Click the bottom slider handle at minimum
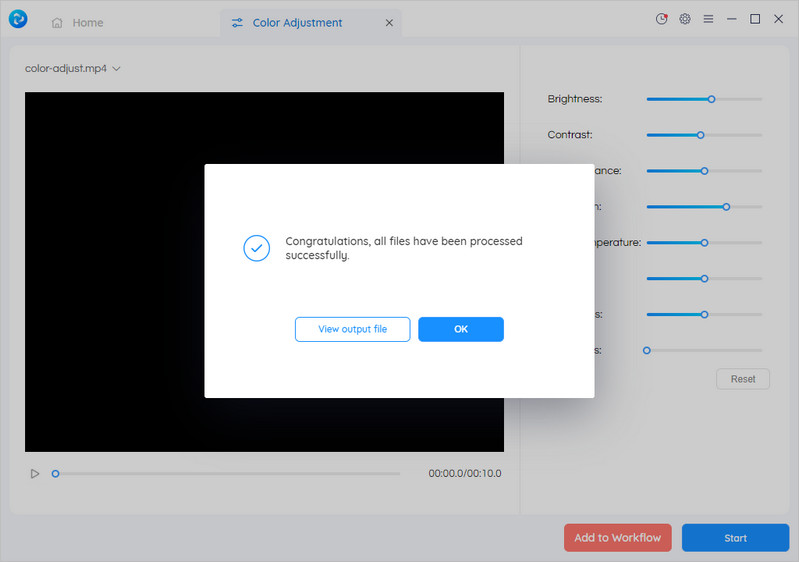Image resolution: width=799 pixels, height=562 pixels. [x=647, y=351]
